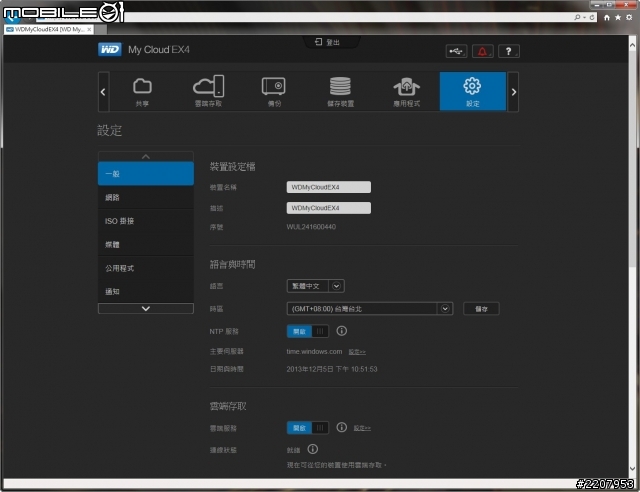640x492 pixels.
Task: Open the Storage (儲存裝置) disk icon
Action: pyautogui.click(x=340, y=91)
